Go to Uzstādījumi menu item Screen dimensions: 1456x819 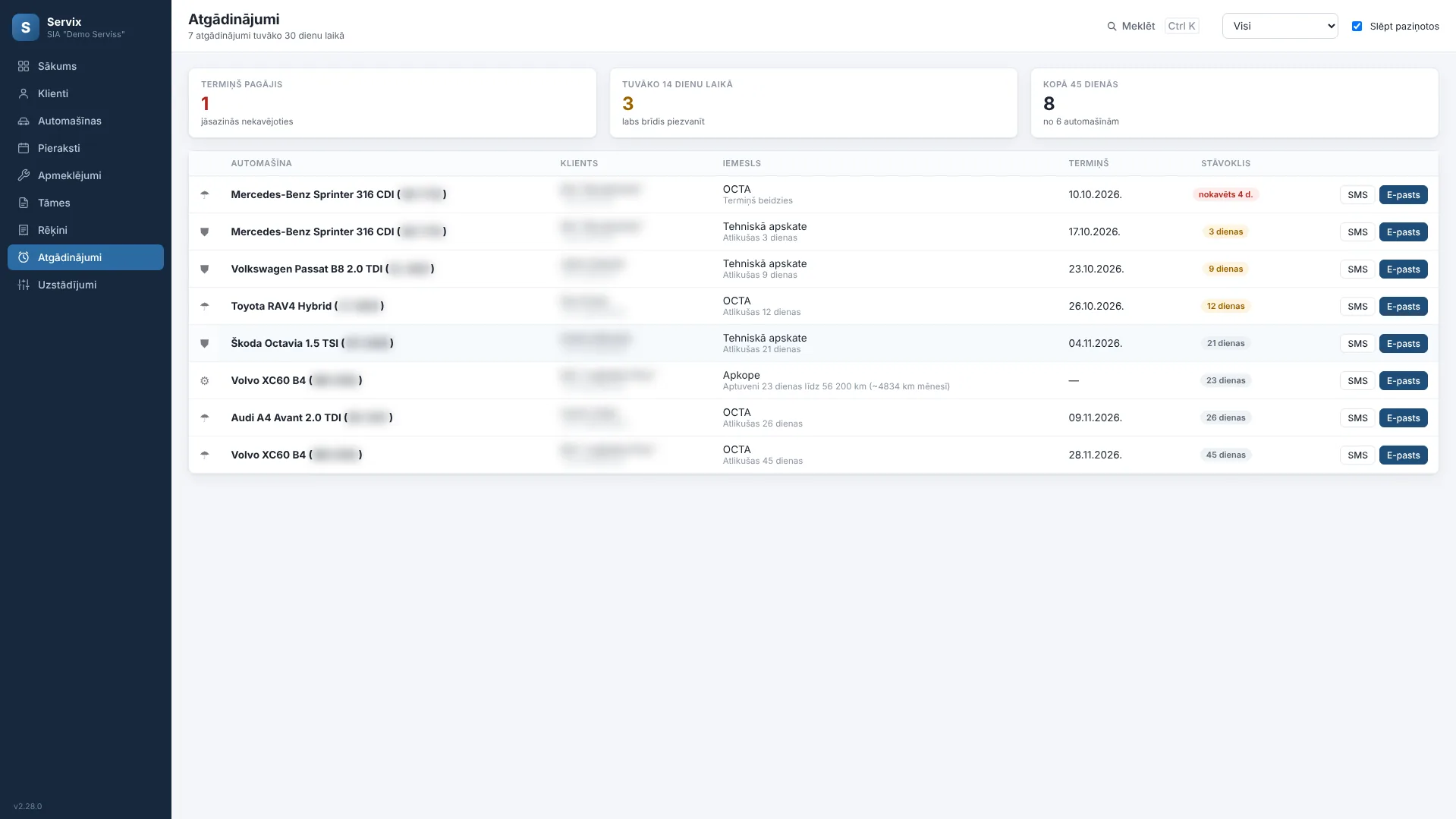point(86,285)
